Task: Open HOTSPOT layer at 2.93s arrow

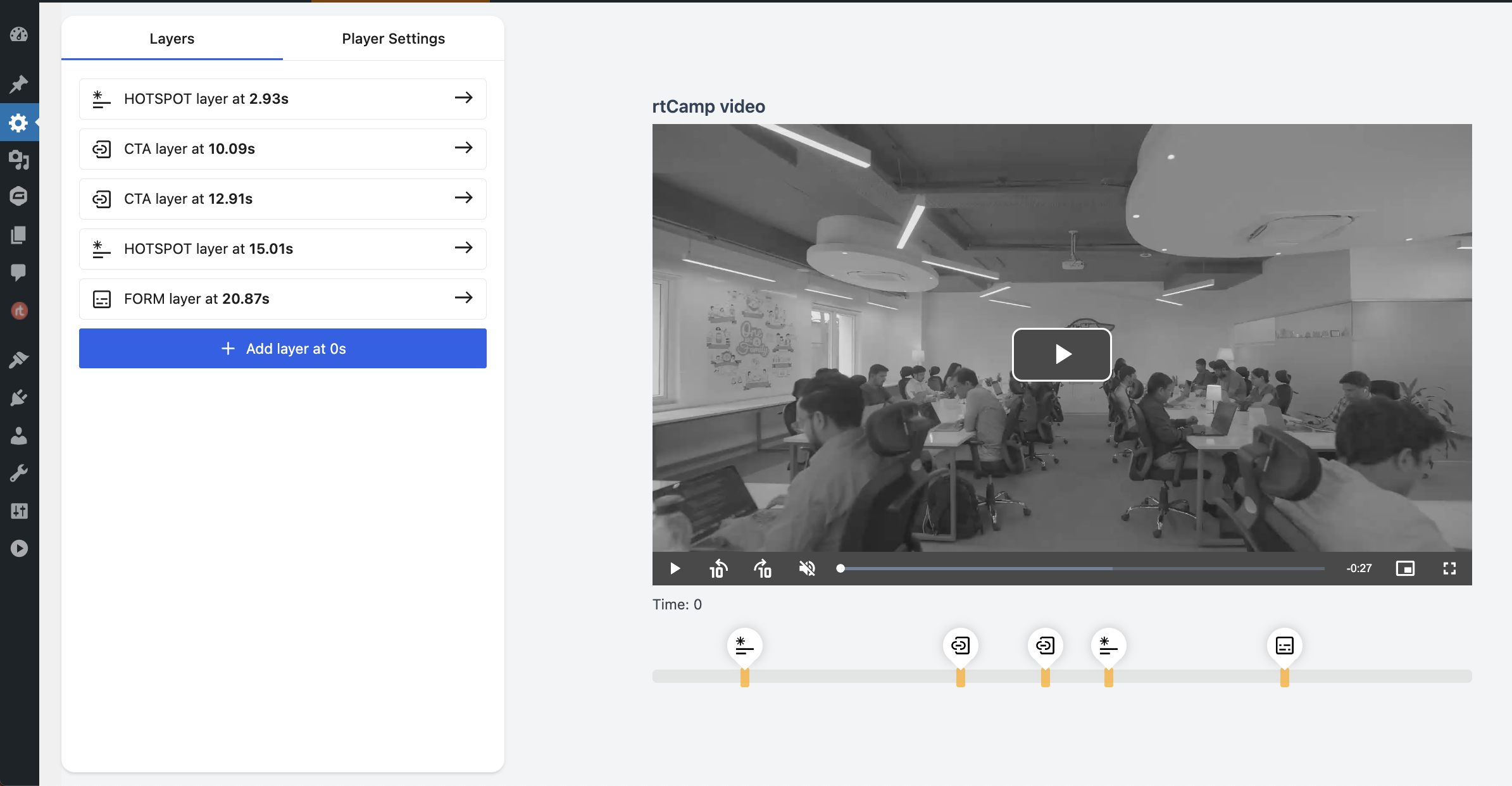Action: tap(463, 98)
